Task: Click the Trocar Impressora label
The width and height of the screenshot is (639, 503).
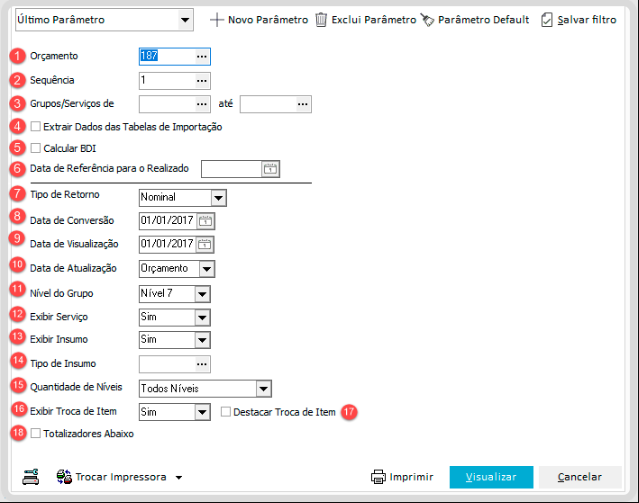Action: pyautogui.click(x=121, y=477)
